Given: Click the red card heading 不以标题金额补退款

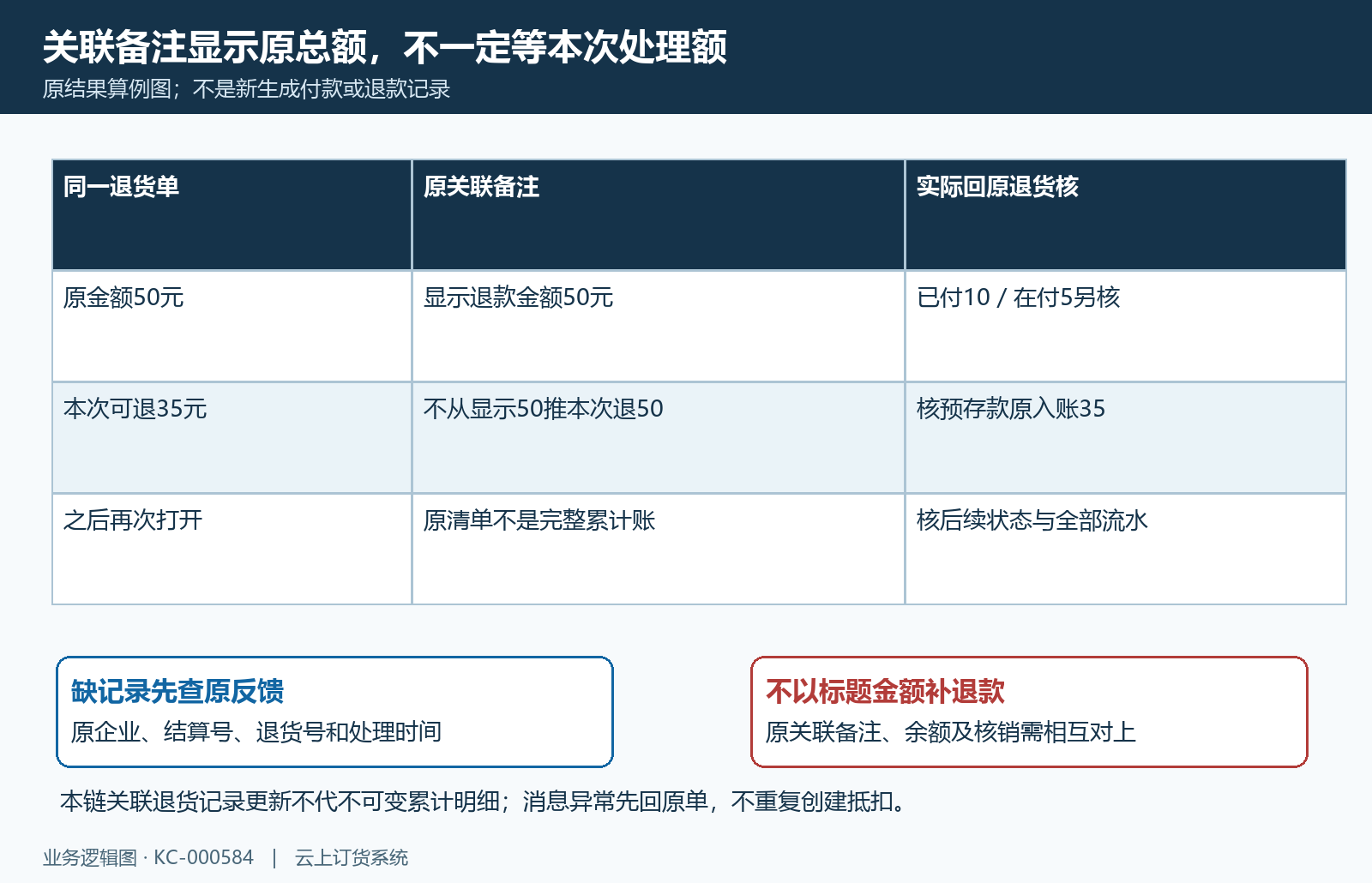Looking at the screenshot, I should click(885, 691).
